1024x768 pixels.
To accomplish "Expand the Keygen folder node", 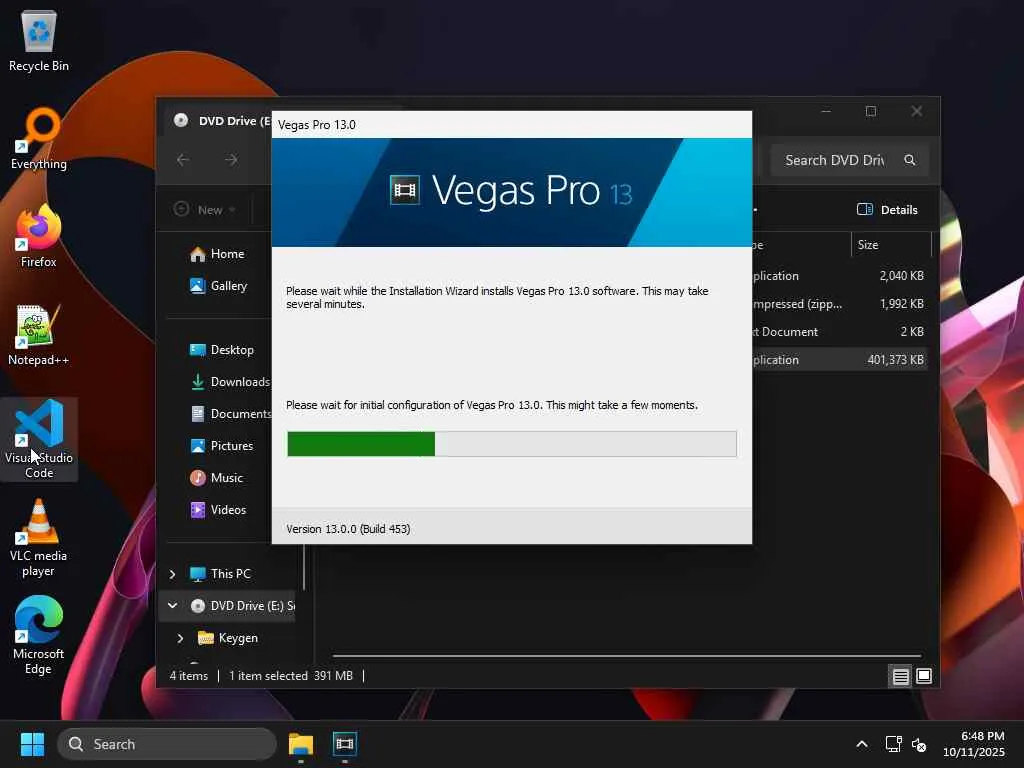I will (x=180, y=638).
